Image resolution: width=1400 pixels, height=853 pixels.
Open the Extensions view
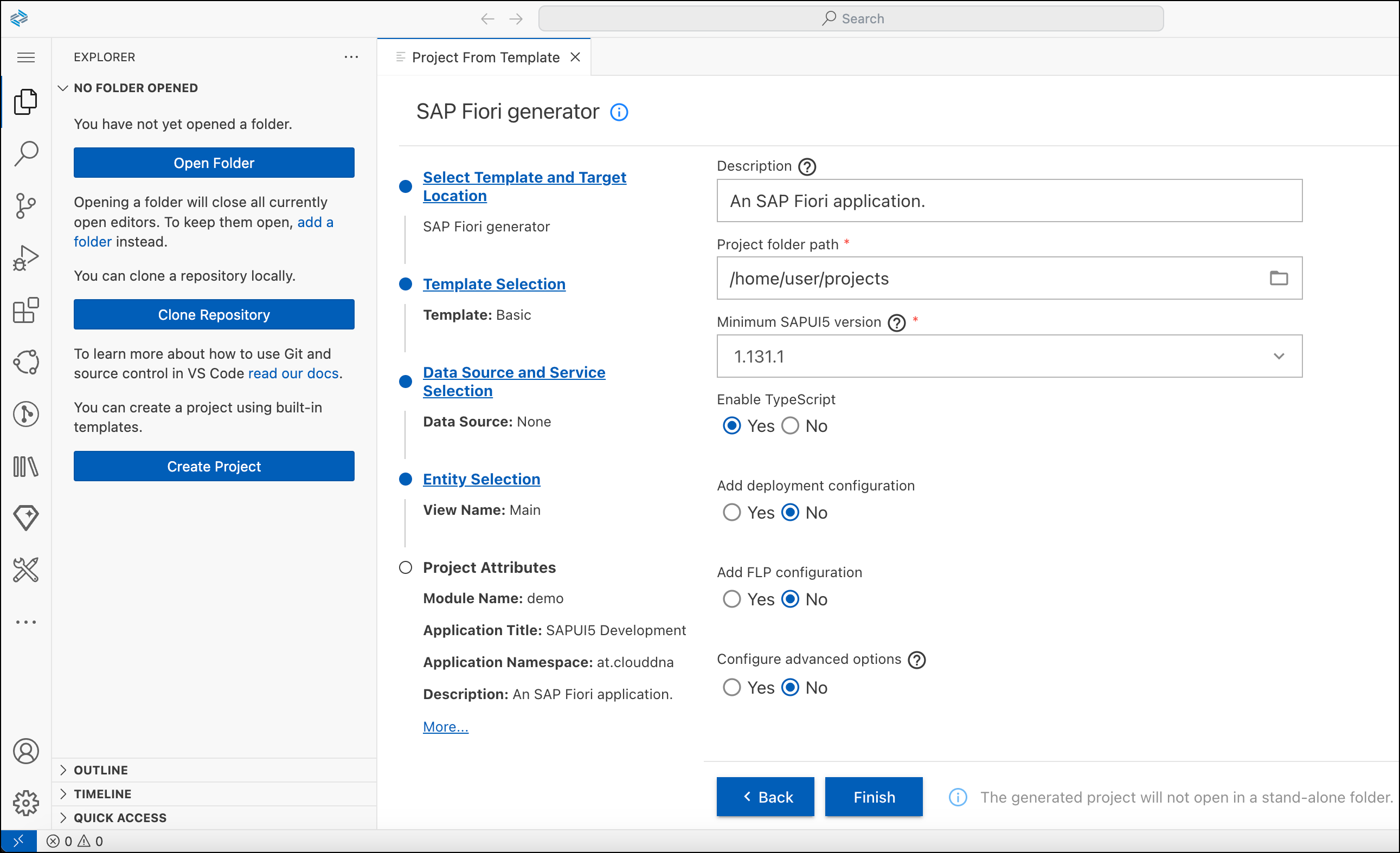click(x=25, y=311)
